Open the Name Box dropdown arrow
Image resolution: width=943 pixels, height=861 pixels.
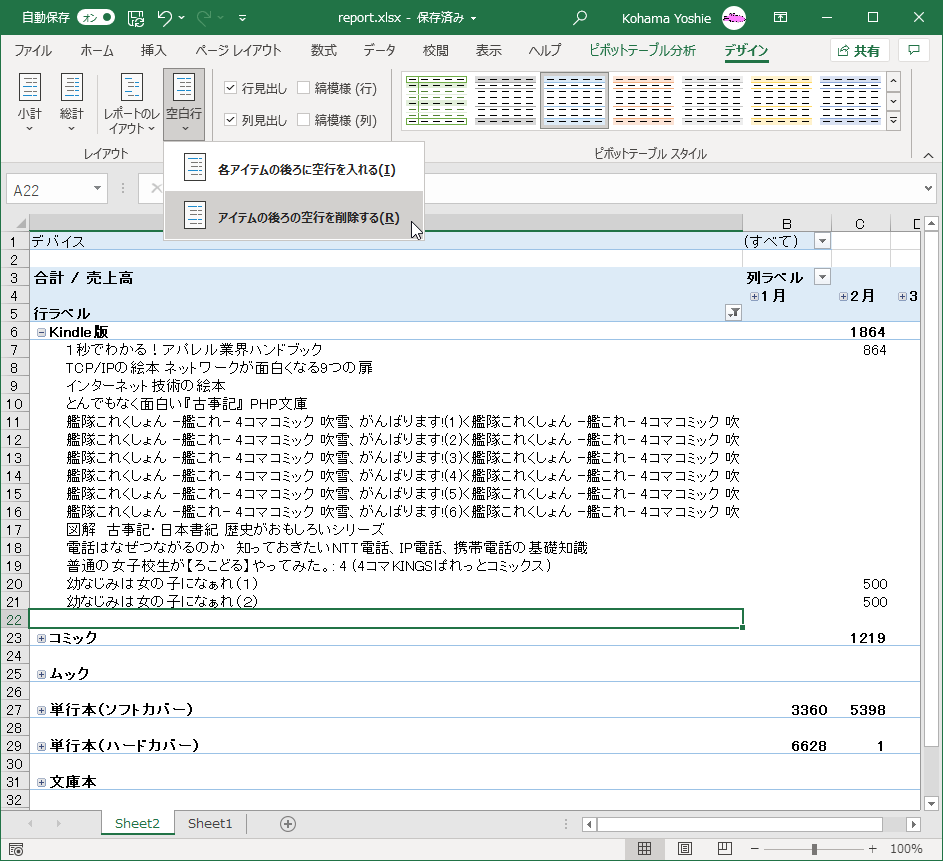pyautogui.click(x=97, y=189)
